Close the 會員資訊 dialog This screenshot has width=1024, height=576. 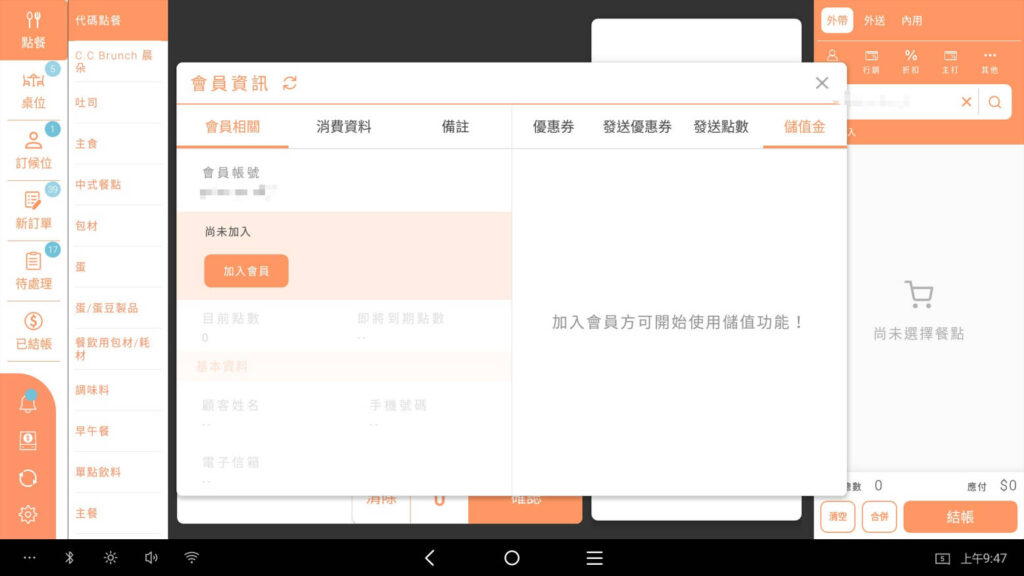click(822, 83)
